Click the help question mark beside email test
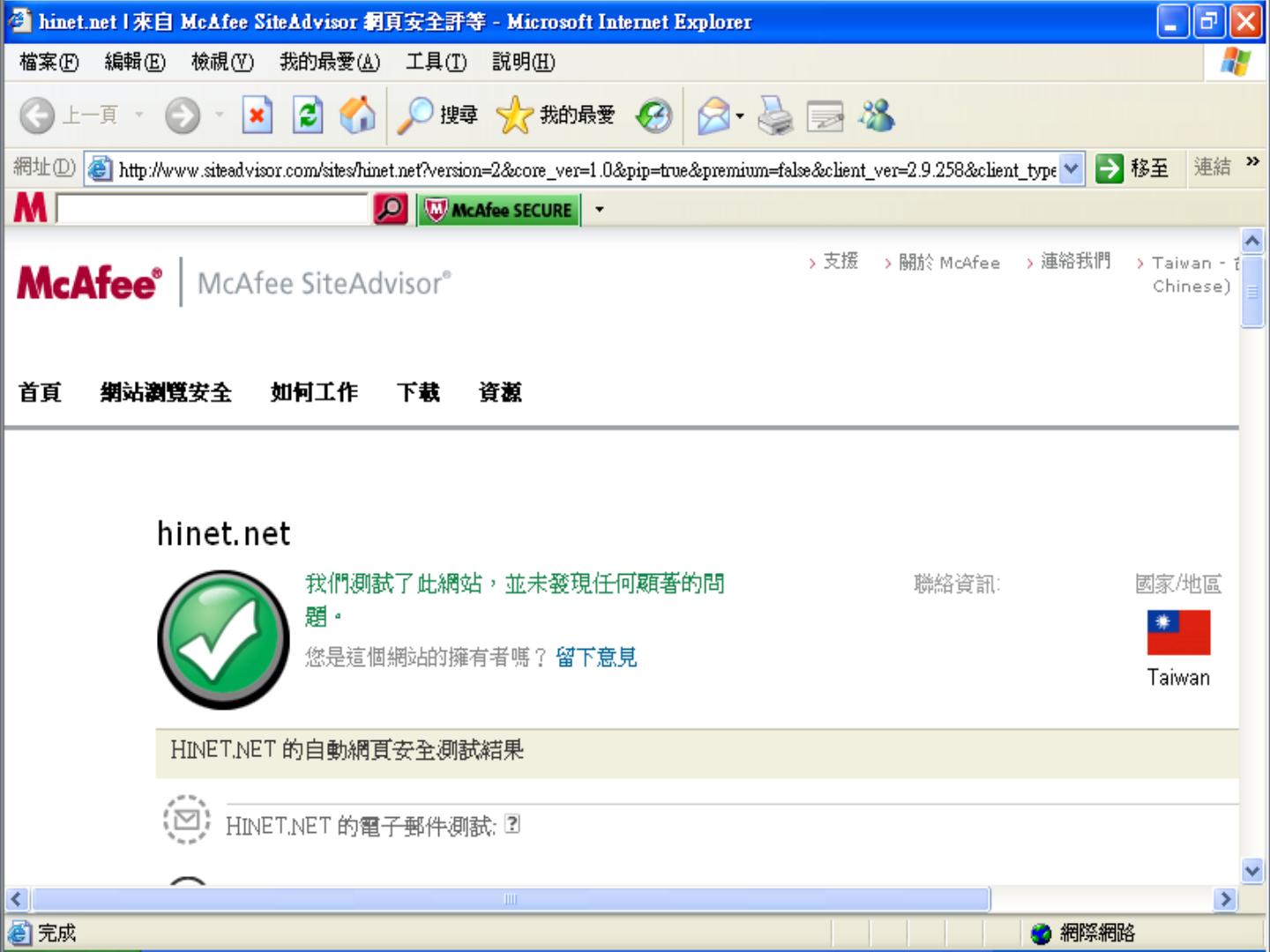 click(x=512, y=825)
